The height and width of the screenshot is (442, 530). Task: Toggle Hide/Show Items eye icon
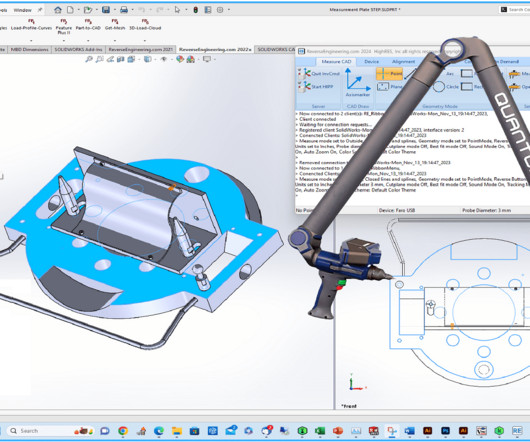[x=164, y=59]
